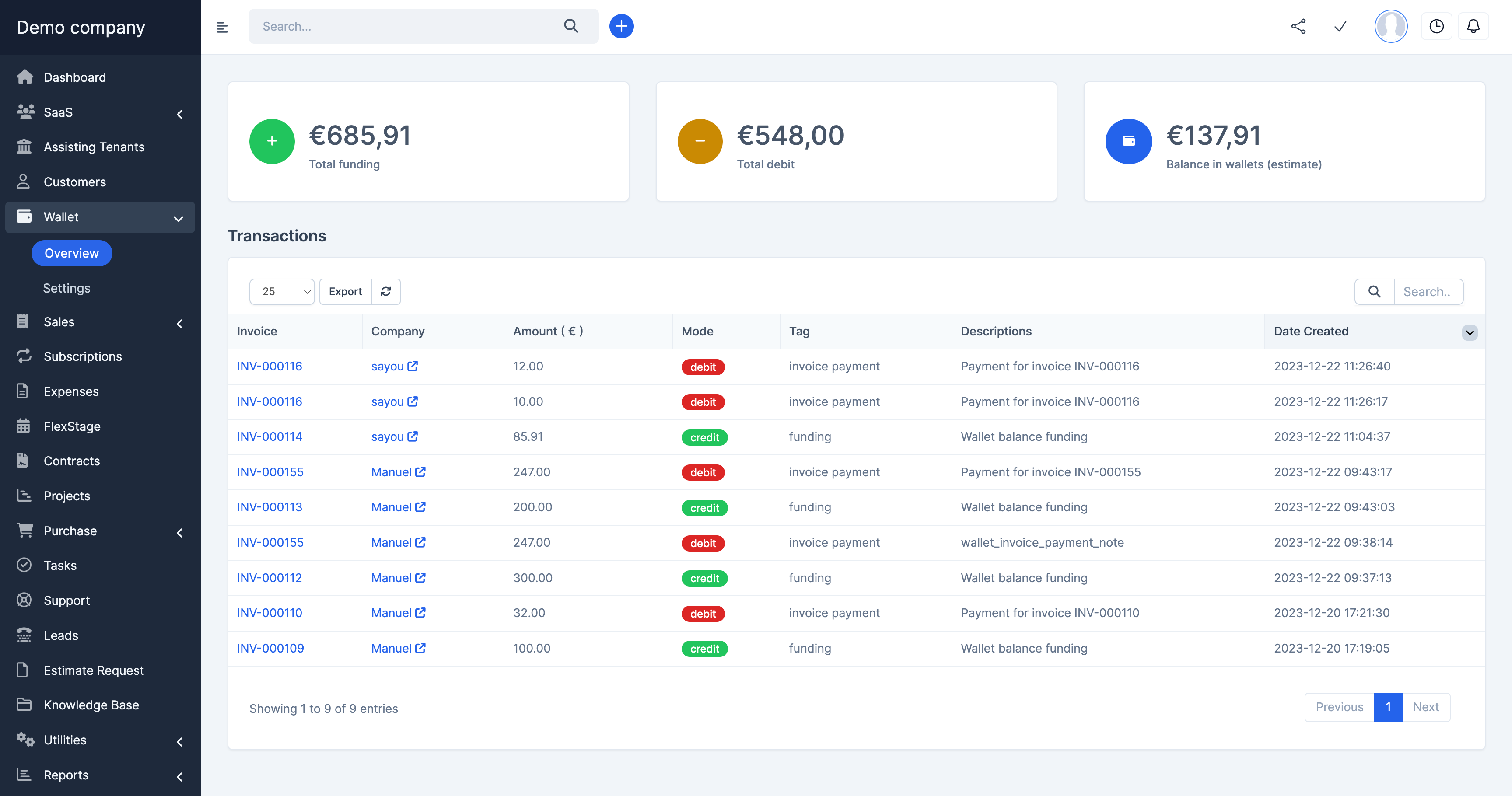Open Wallet Settings submenu item

pyautogui.click(x=66, y=288)
